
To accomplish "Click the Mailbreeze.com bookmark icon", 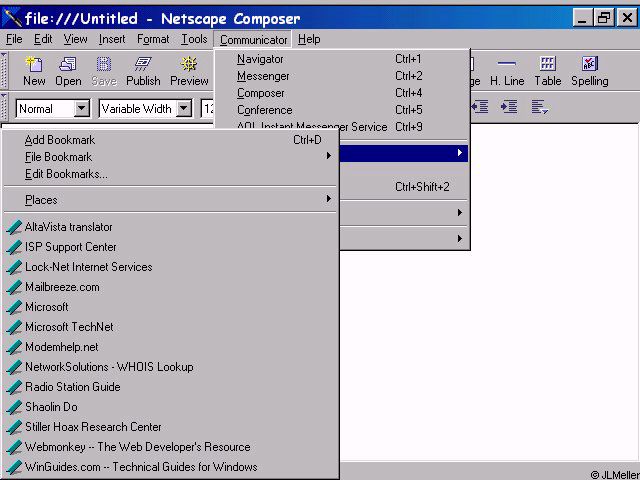I will [x=14, y=287].
